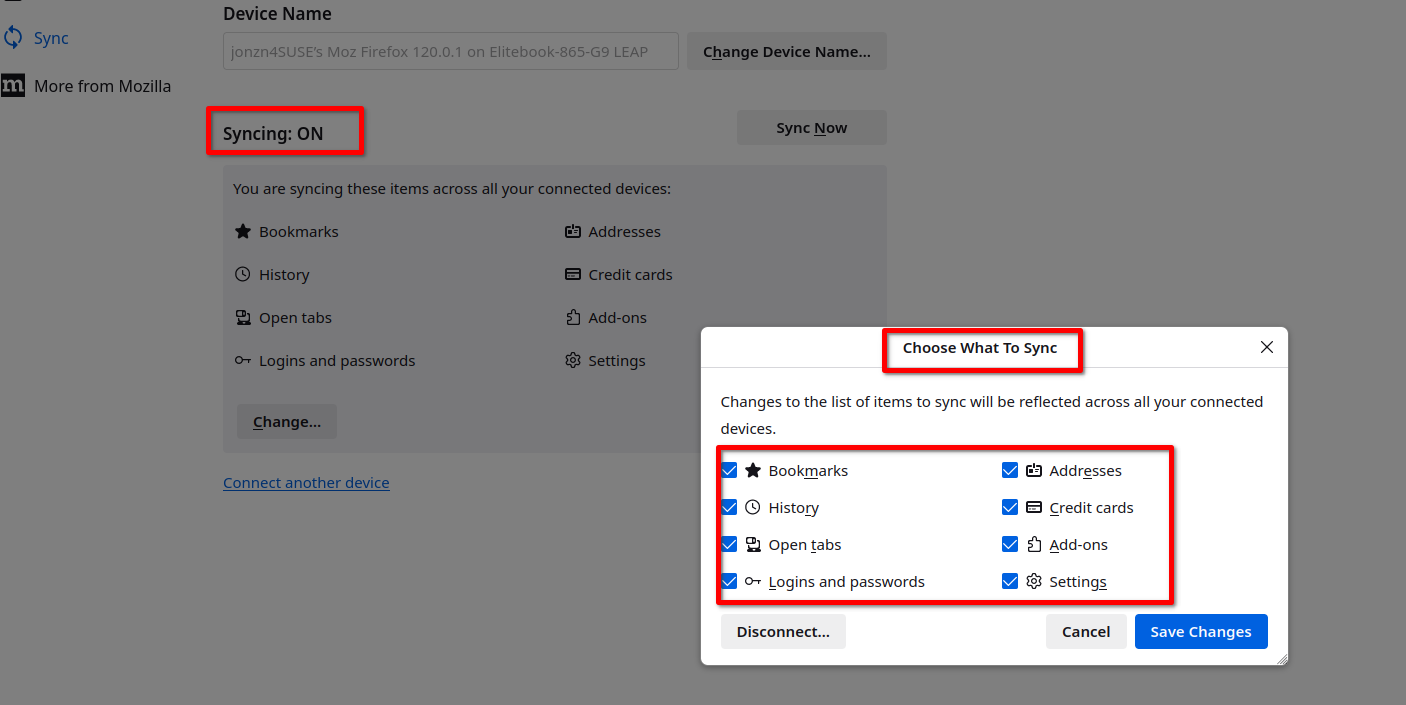Viewport: 1406px width, 705px height.
Task: Click the Device Name text field
Action: tap(451, 51)
